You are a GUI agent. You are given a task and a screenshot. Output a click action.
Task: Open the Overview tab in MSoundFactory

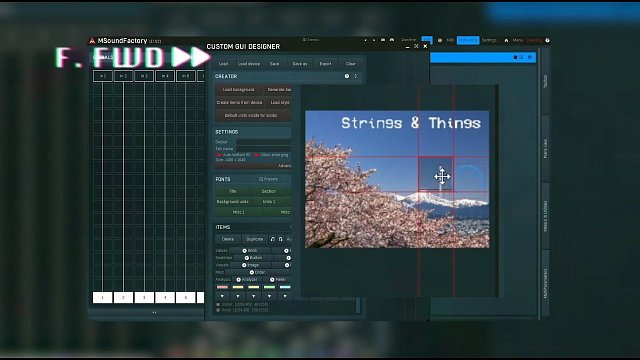408,40
